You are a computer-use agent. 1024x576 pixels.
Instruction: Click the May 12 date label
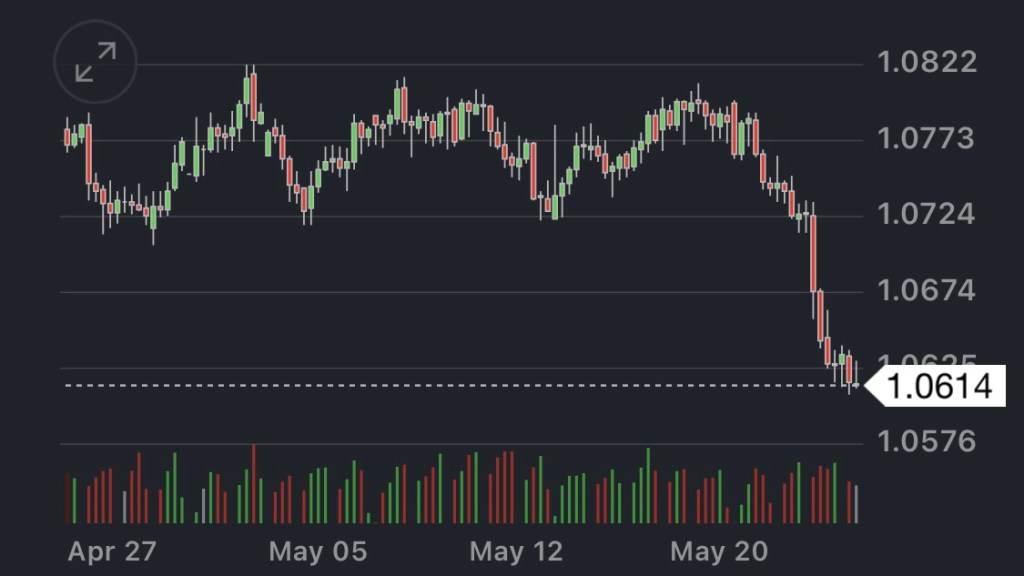(x=516, y=551)
